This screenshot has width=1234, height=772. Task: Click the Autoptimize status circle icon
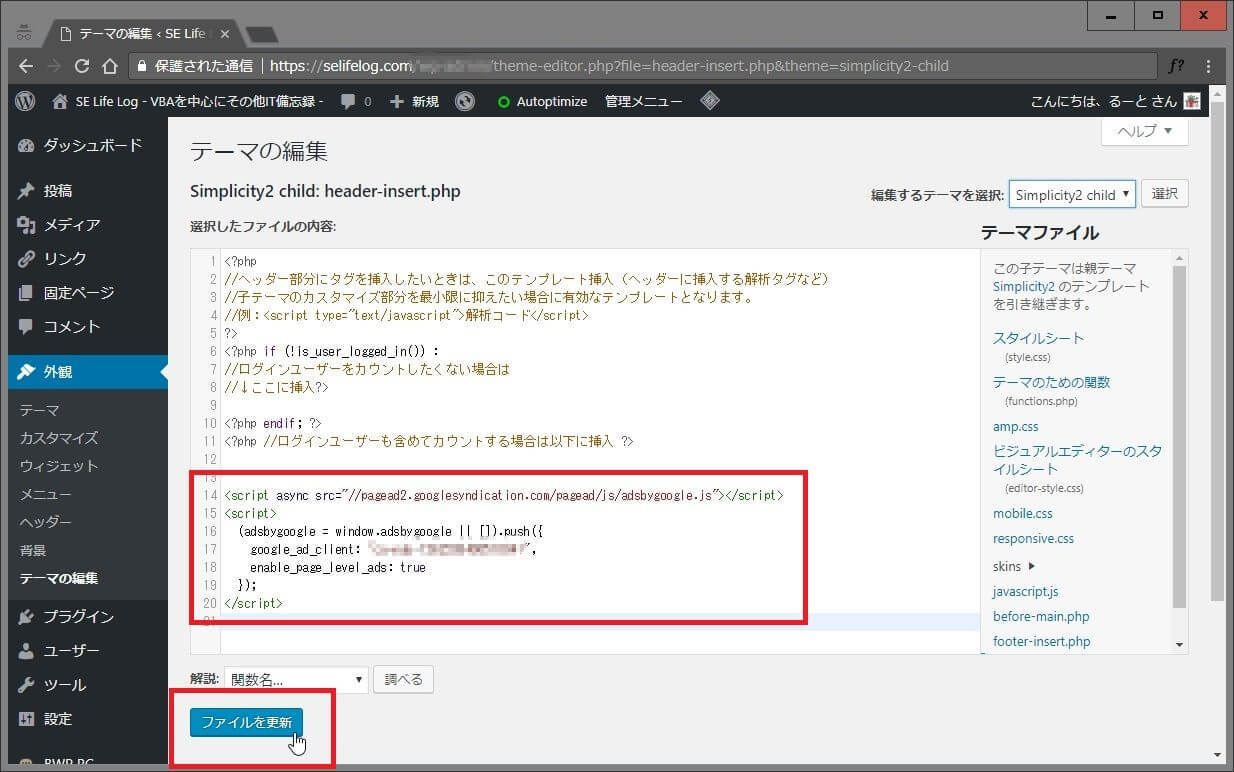(504, 102)
